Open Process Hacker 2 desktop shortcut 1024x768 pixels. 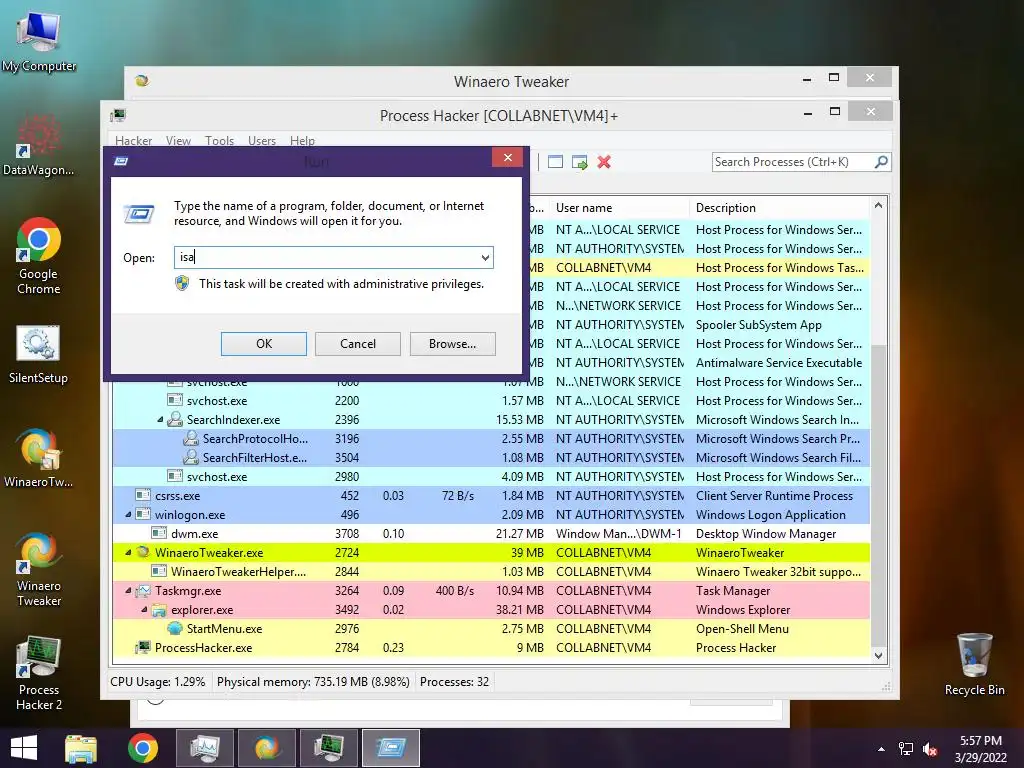point(39,674)
